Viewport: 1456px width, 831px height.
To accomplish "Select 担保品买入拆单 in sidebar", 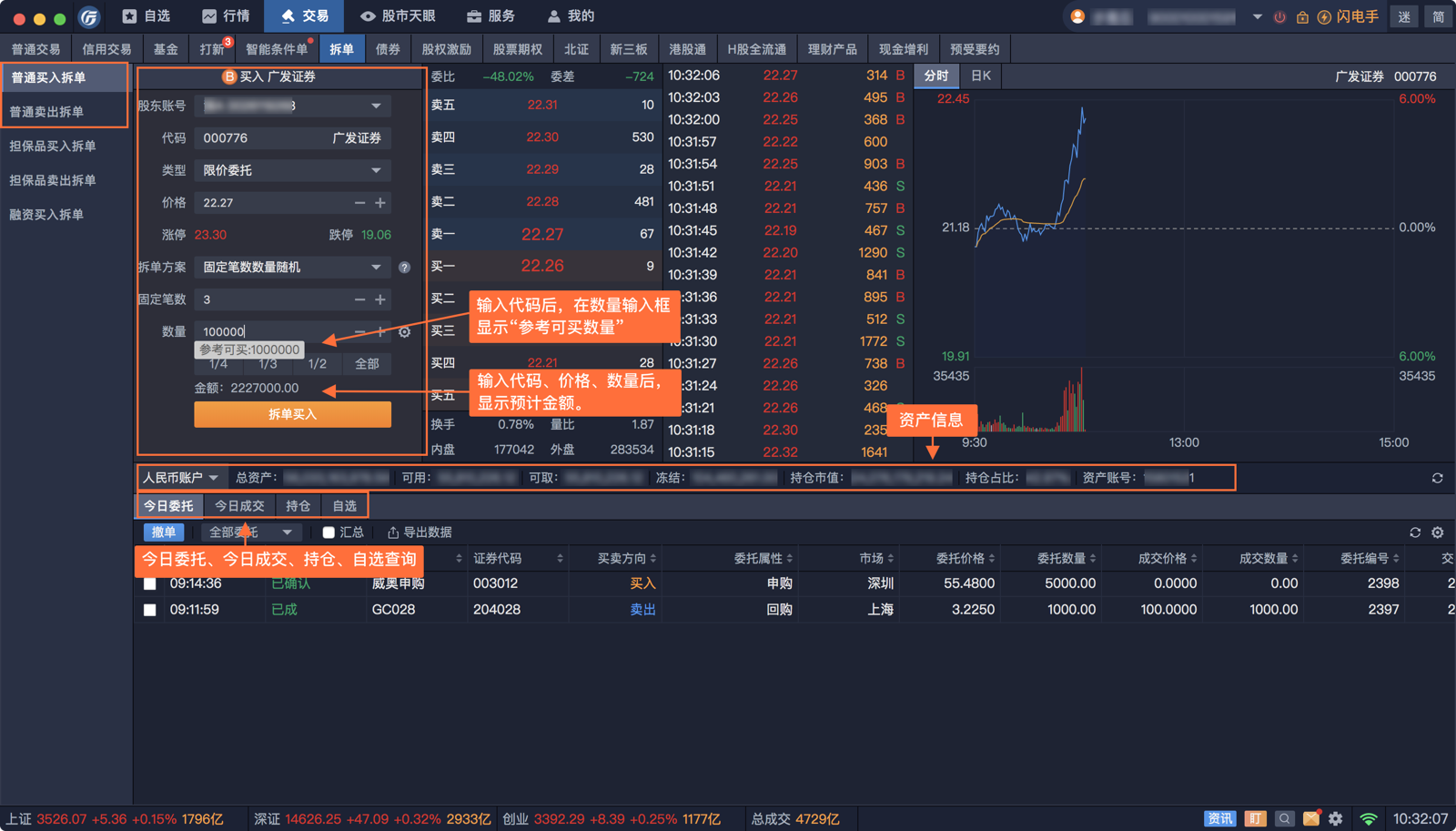I will pyautogui.click(x=64, y=147).
